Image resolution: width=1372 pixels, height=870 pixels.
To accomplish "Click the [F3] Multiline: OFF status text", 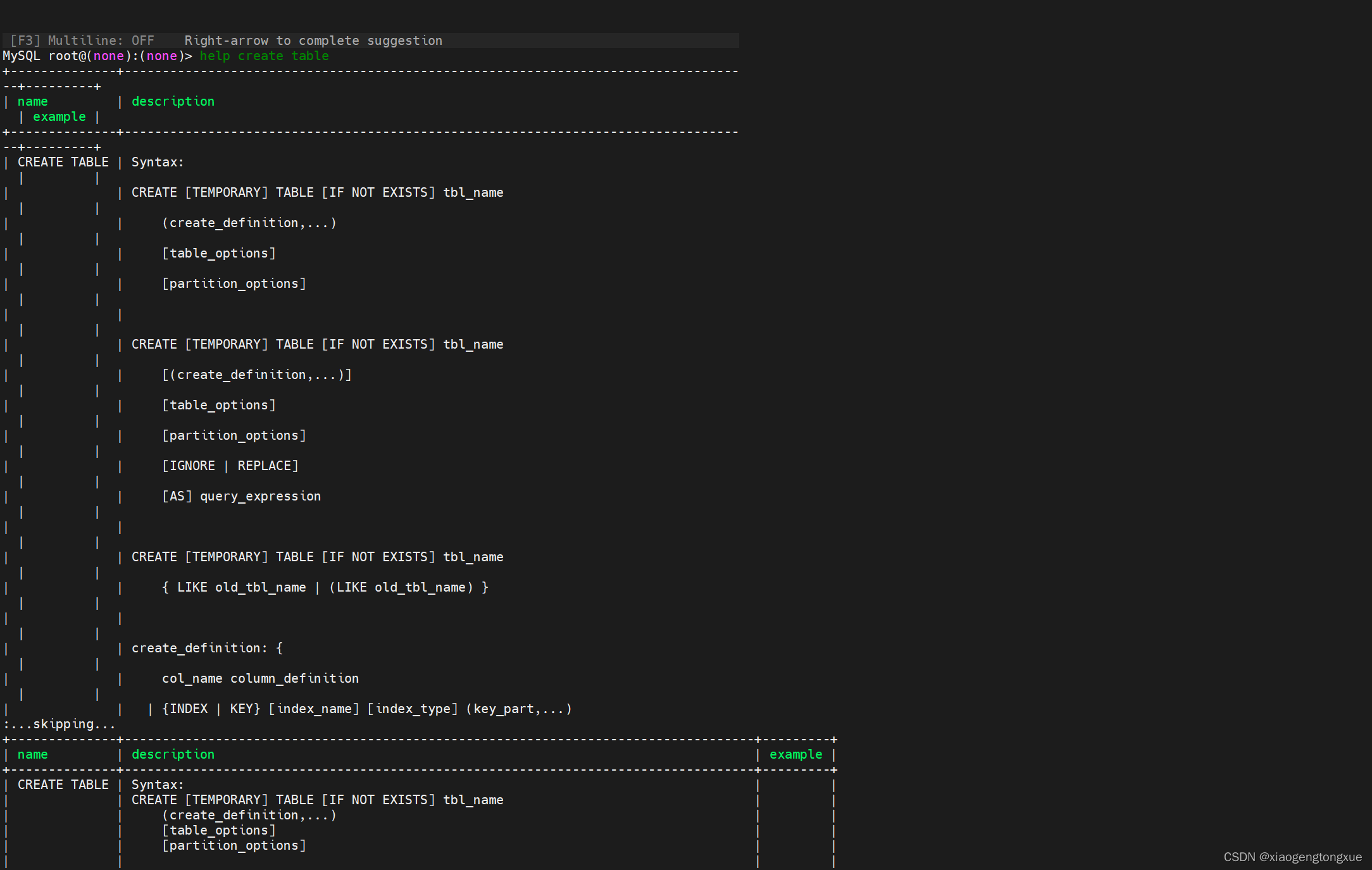I will [x=82, y=40].
